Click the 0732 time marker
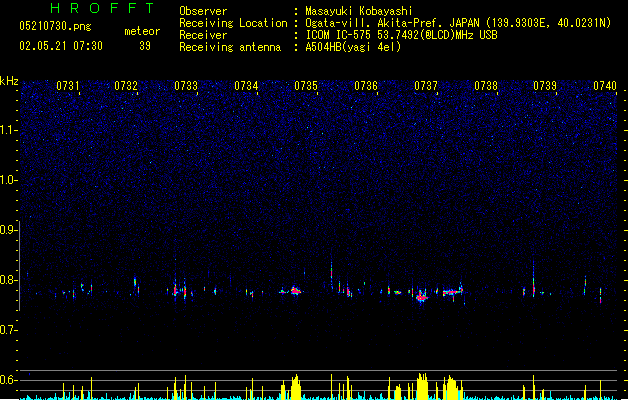The image size is (629, 400). pos(126,86)
